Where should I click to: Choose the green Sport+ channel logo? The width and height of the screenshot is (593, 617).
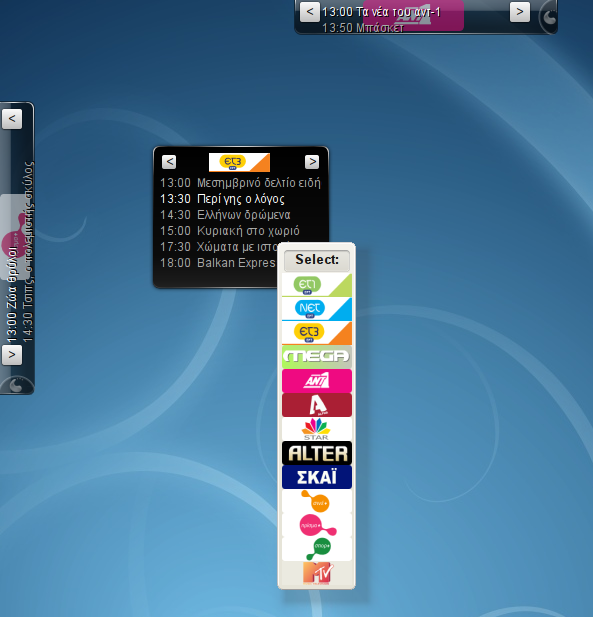click(317, 549)
